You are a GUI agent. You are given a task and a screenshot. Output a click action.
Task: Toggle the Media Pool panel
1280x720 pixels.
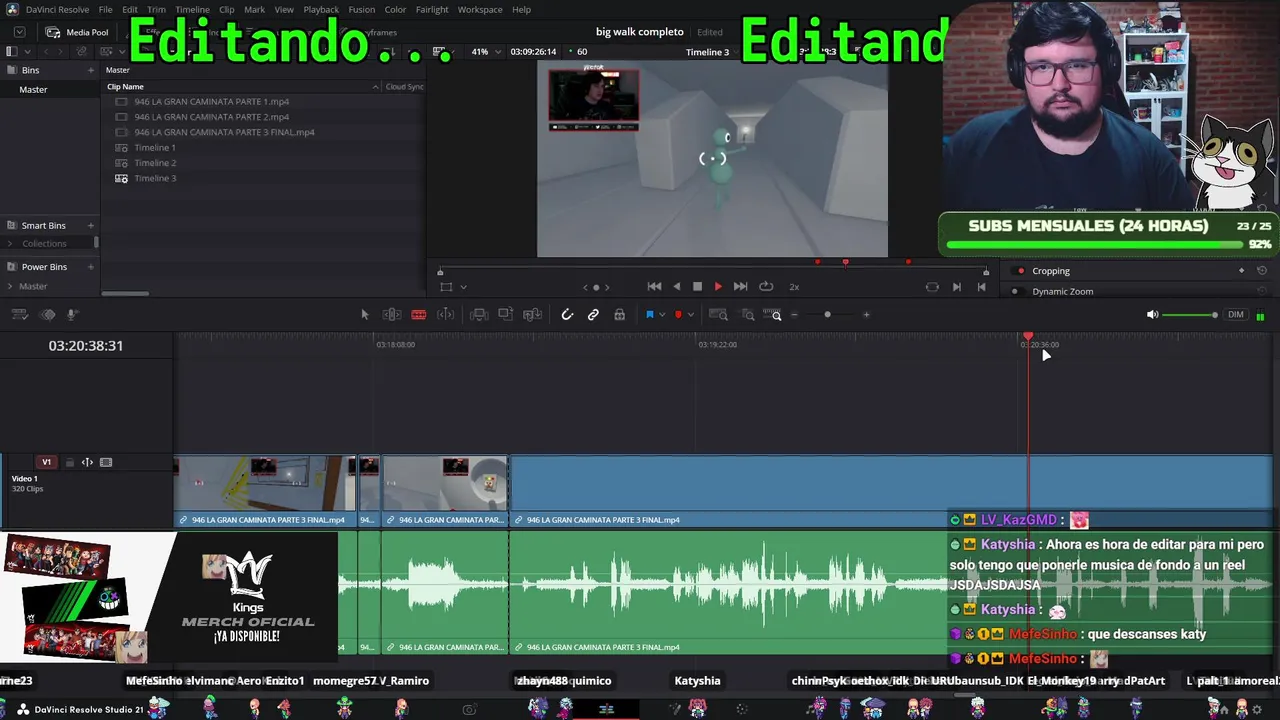point(77,32)
